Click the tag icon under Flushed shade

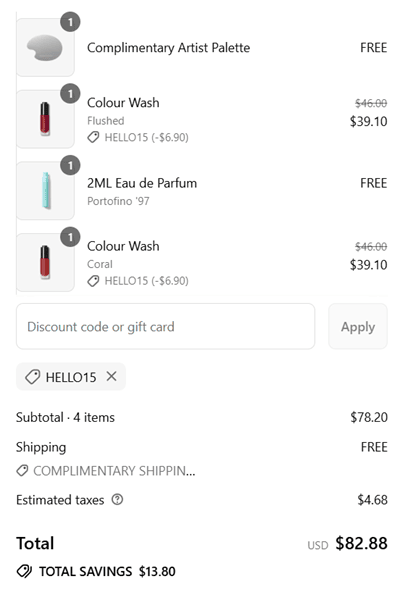coord(93,137)
